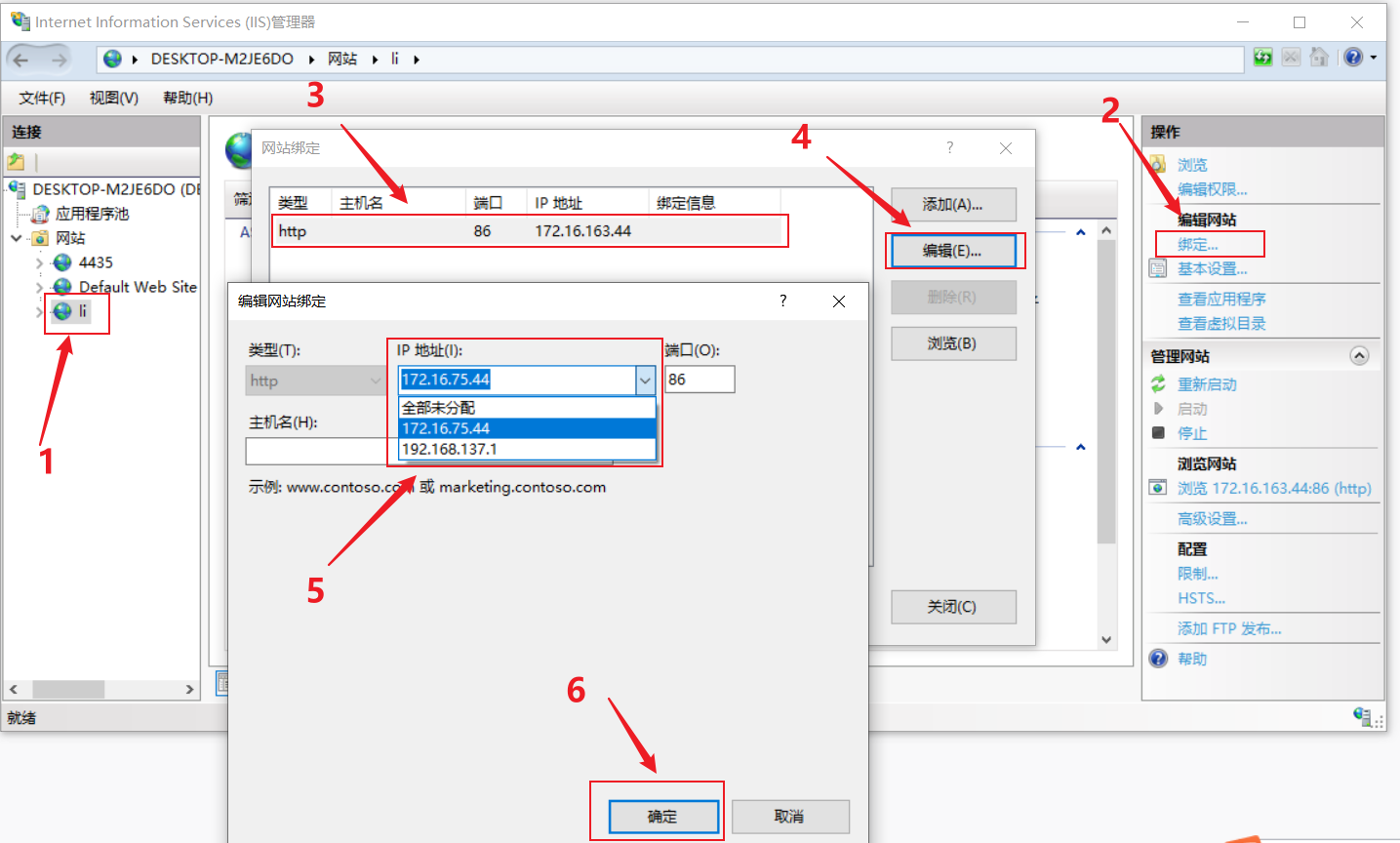Open the IP 地址 dropdown list

pos(645,380)
